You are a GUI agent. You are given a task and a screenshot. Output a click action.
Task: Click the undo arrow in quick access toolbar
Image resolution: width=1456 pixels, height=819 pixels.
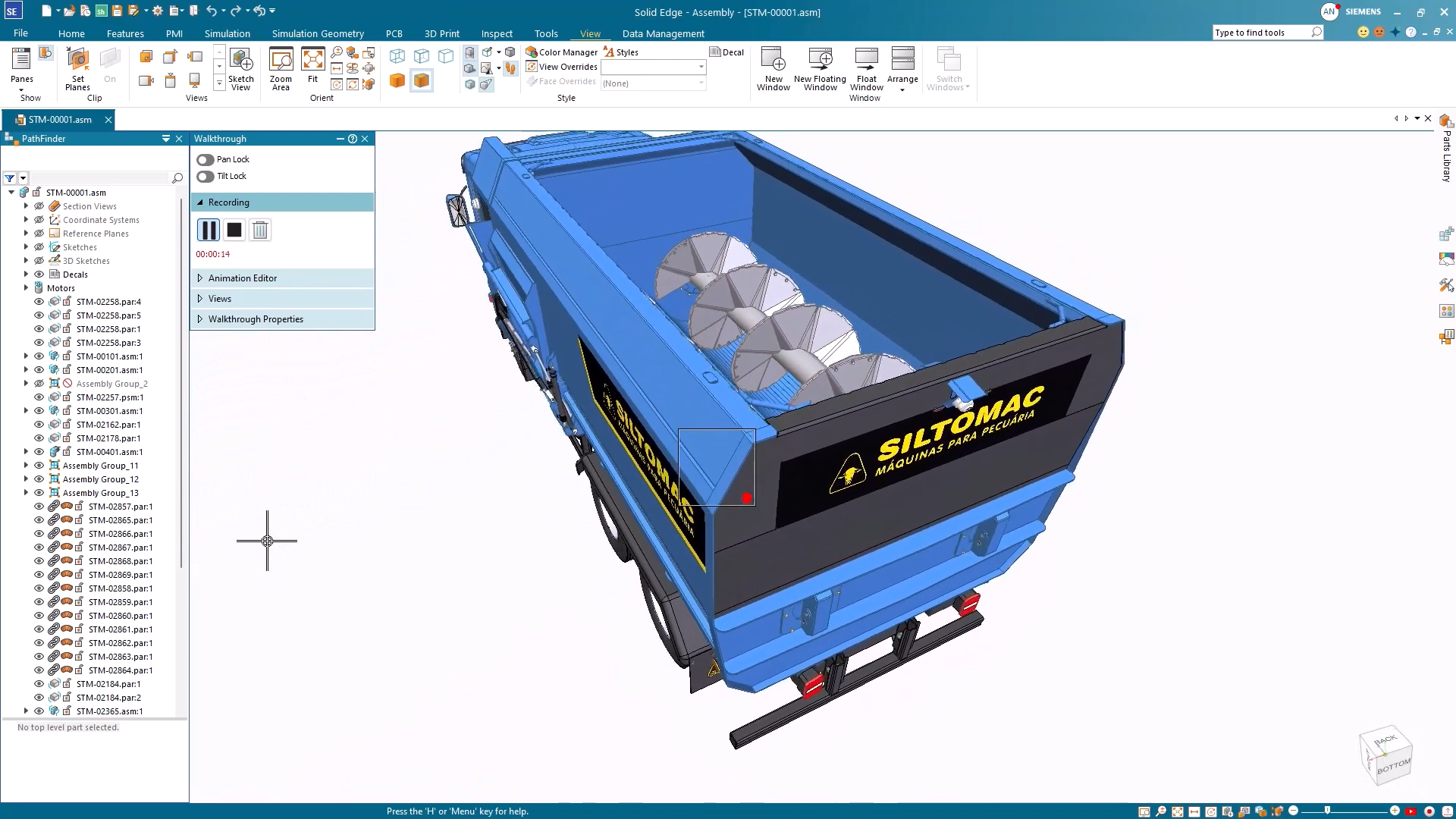point(212,11)
